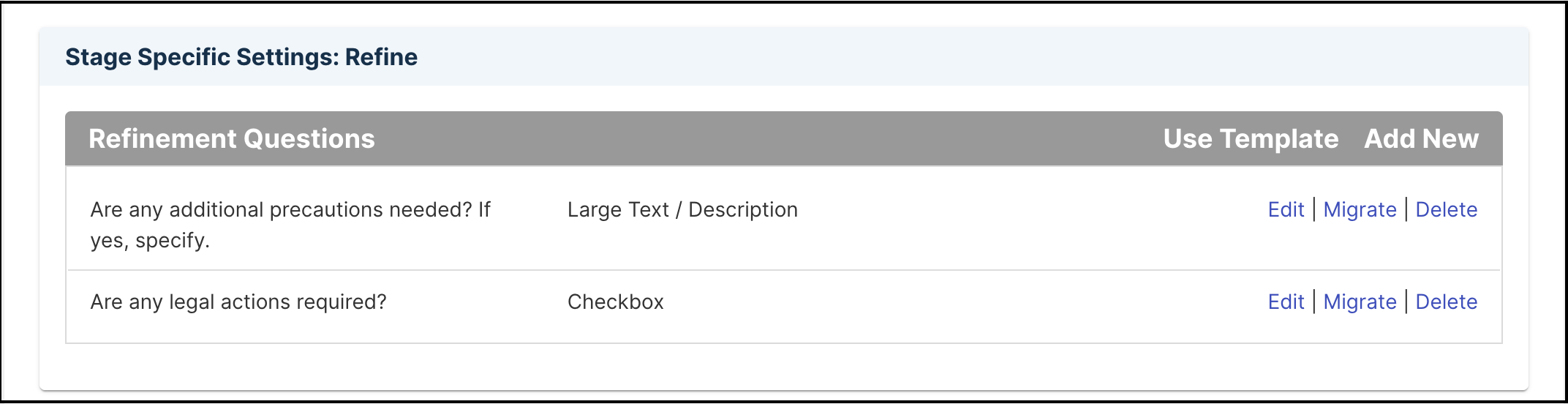
Task: Click the 'Stage Specific Settings: Refine' heading
Action: (x=241, y=57)
